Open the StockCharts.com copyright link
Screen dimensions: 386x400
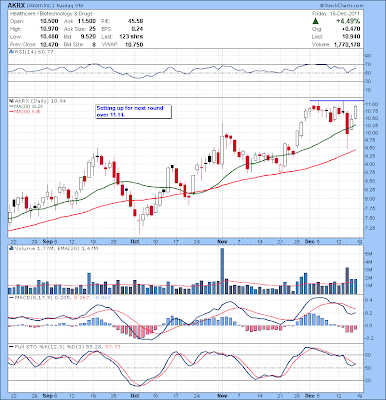coord(341,6)
